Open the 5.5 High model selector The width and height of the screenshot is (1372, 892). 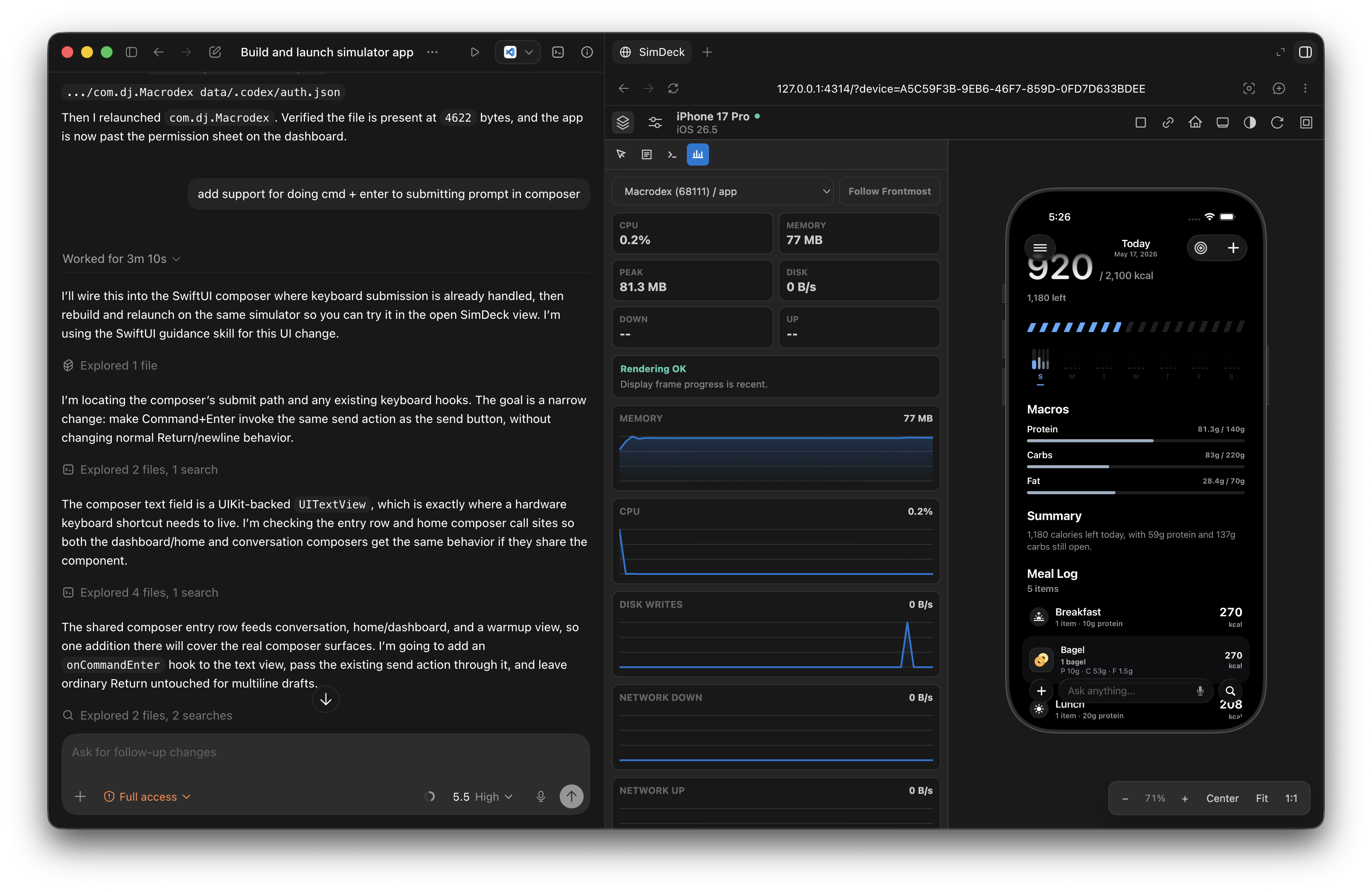[483, 797]
